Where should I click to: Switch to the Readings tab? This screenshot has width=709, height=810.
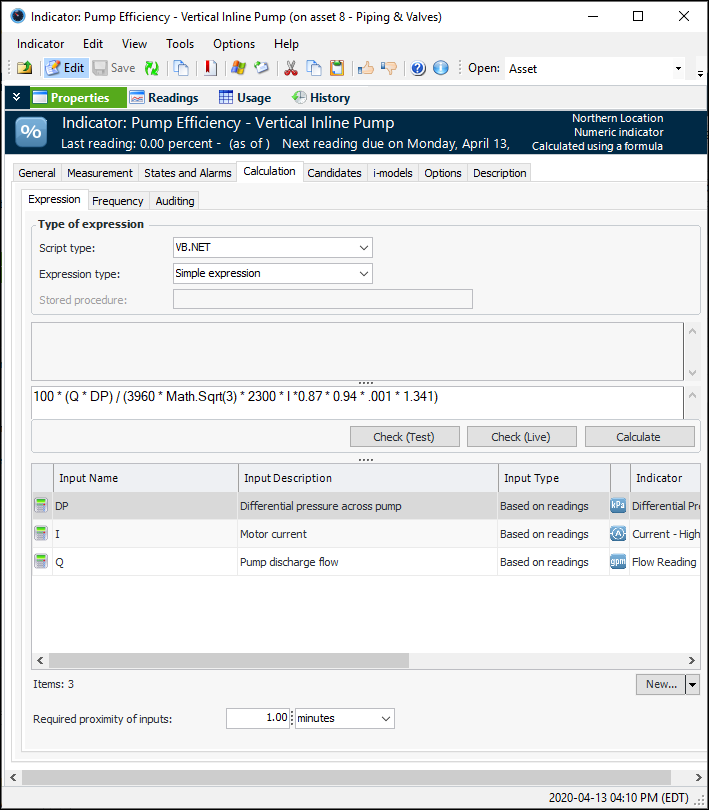pos(164,97)
